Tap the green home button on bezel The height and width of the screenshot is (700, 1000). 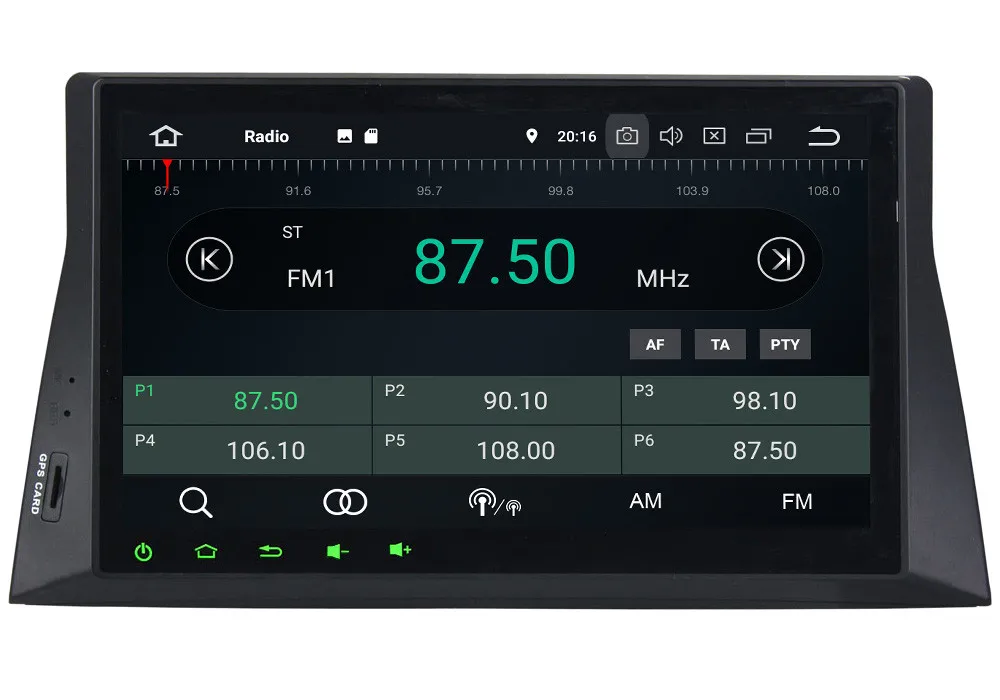click(x=206, y=551)
